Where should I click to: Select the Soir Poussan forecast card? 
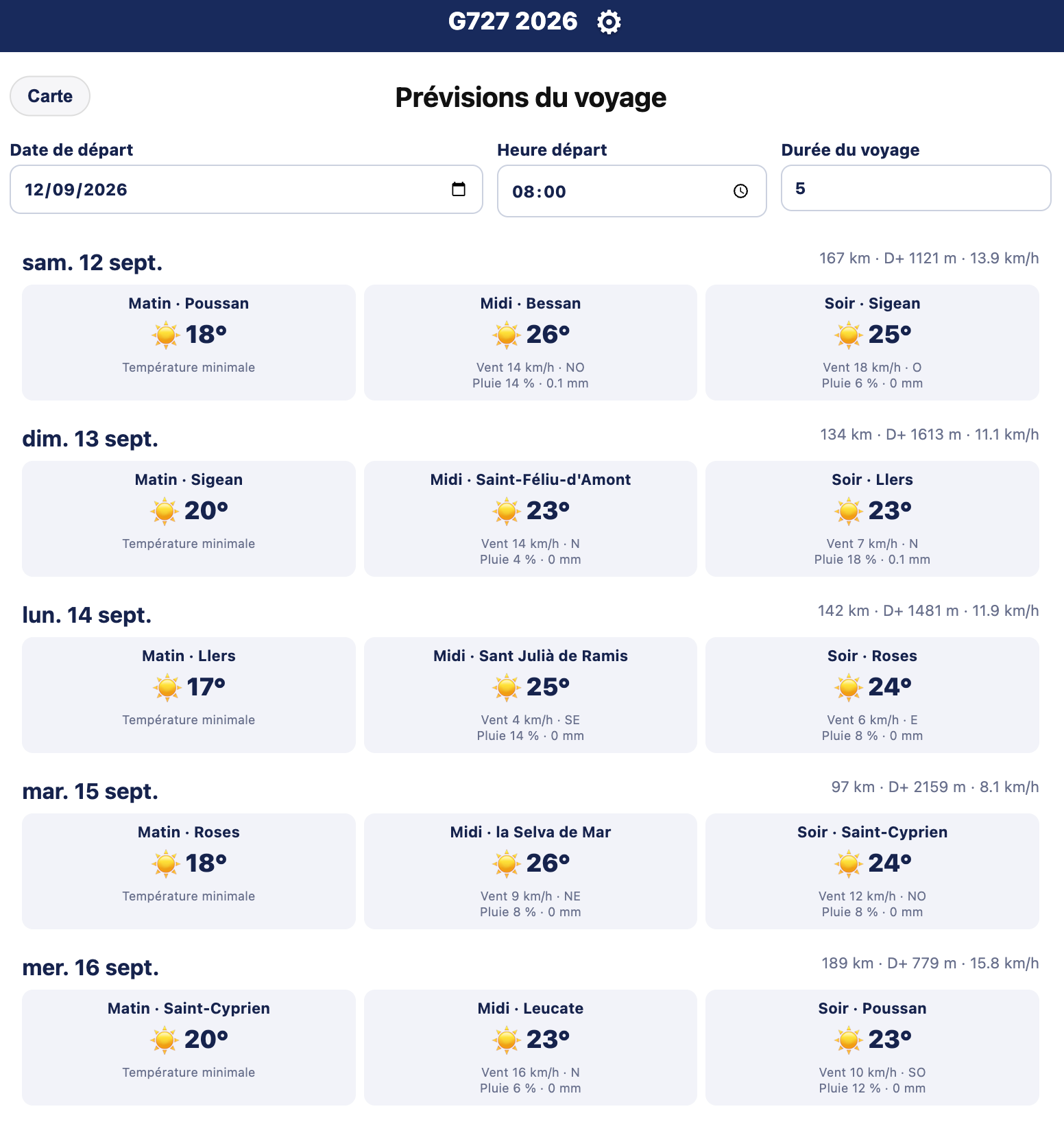point(872,1047)
